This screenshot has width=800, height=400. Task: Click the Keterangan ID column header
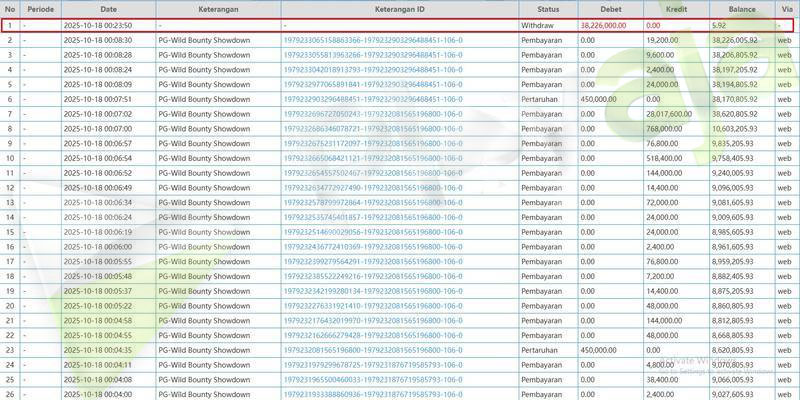coord(397,8)
